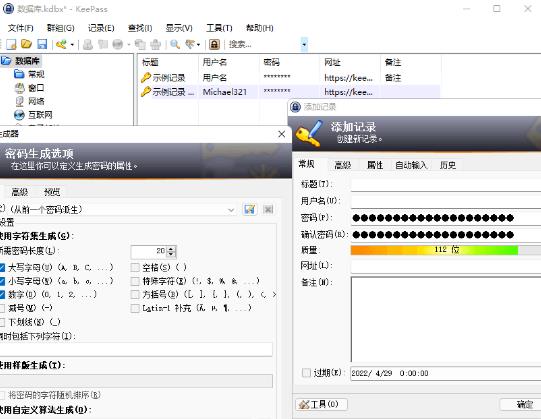Select the 互联网 globe group icon
Image resolution: width=541 pixels, height=419 pixels.
tap(19, 115)
